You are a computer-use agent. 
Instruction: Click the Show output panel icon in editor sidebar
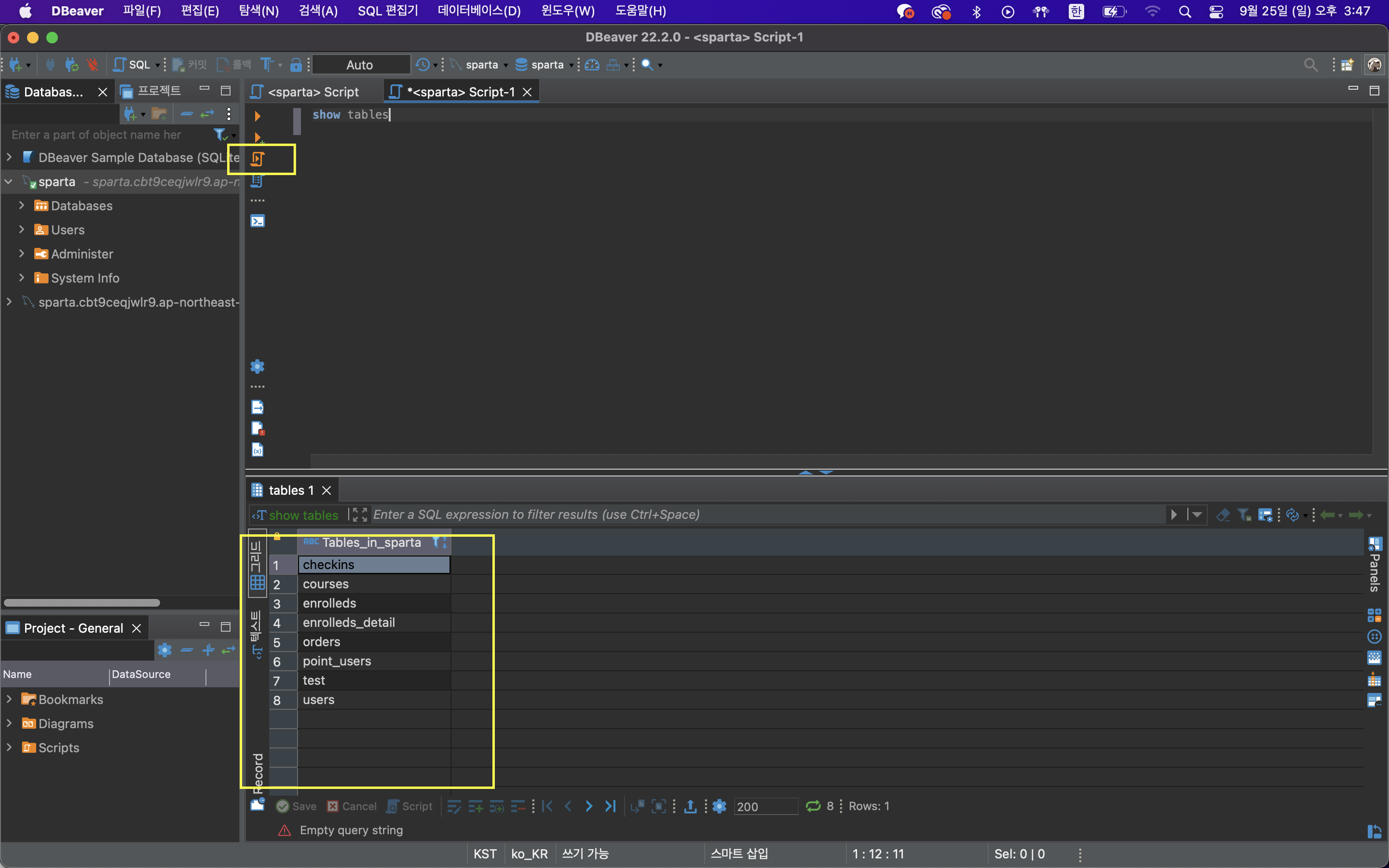tap(258, 407)
